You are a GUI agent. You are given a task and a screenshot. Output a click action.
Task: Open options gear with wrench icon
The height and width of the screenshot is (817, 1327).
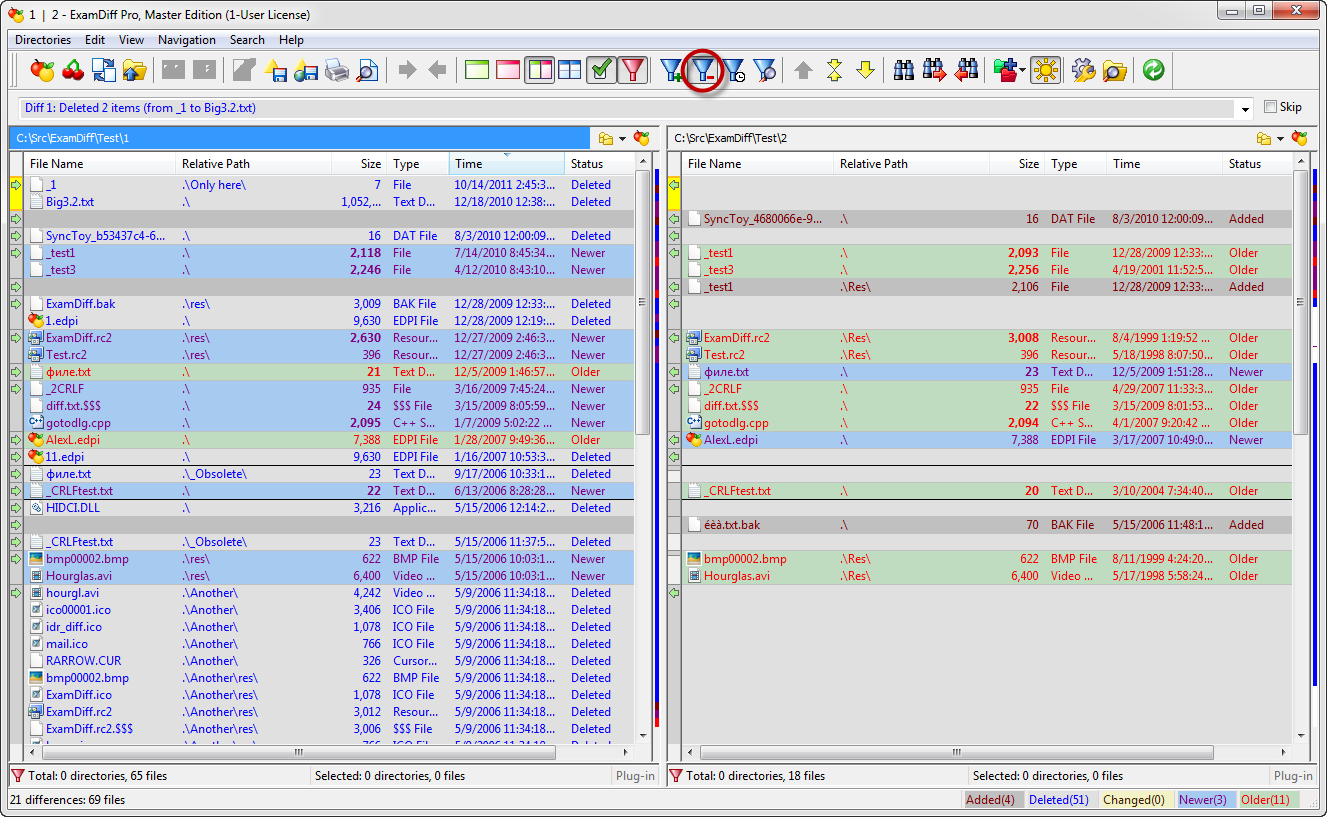(x=1084, y=70)
